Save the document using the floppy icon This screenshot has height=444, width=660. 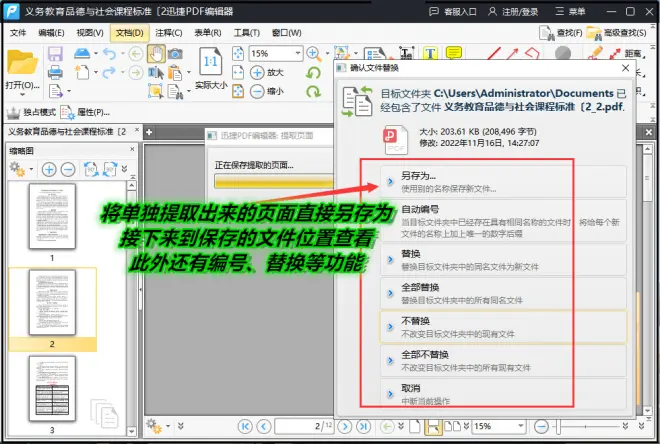55,54
